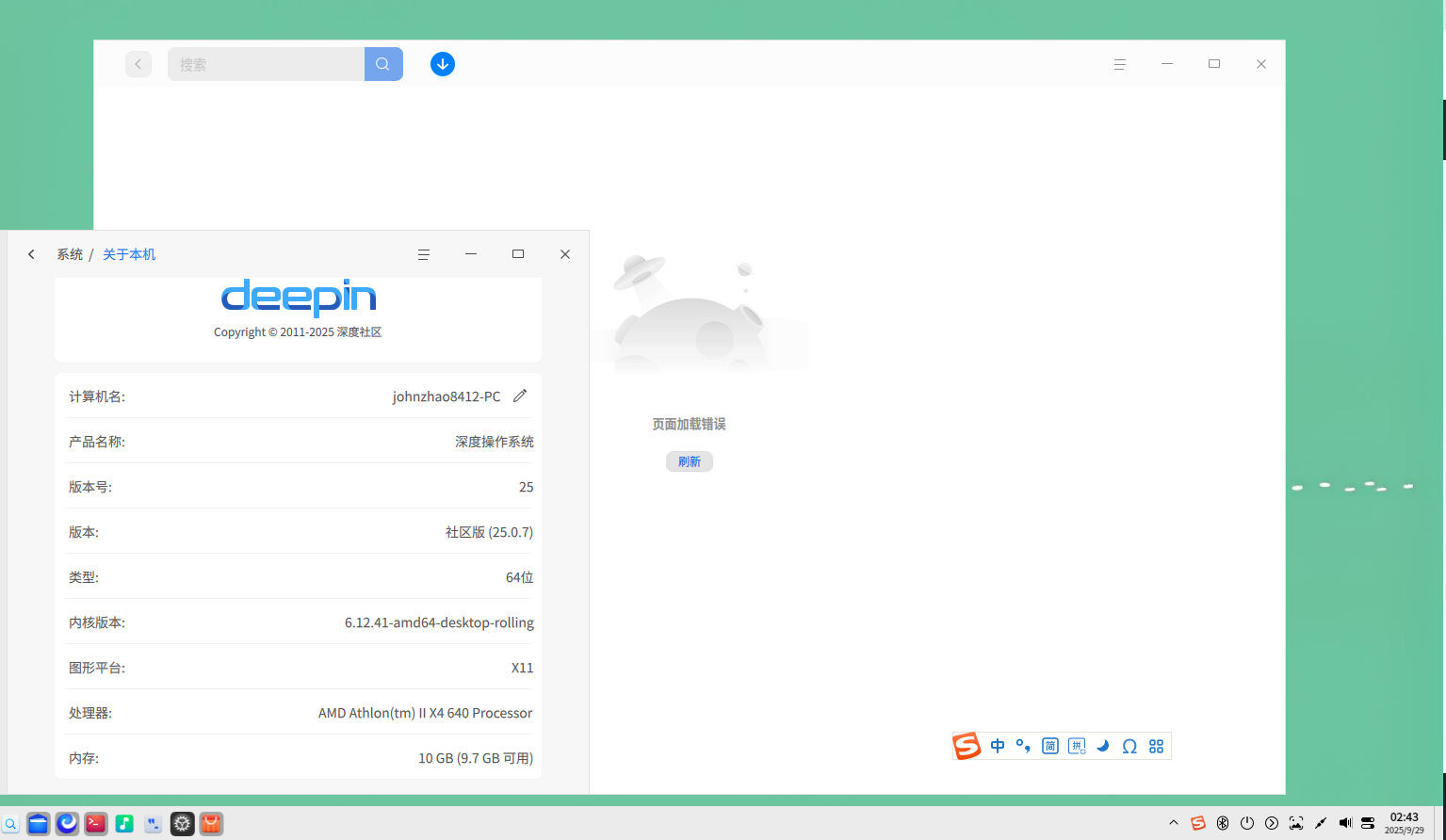
Task: Click the 搜索 search input field
Action: 266,64
